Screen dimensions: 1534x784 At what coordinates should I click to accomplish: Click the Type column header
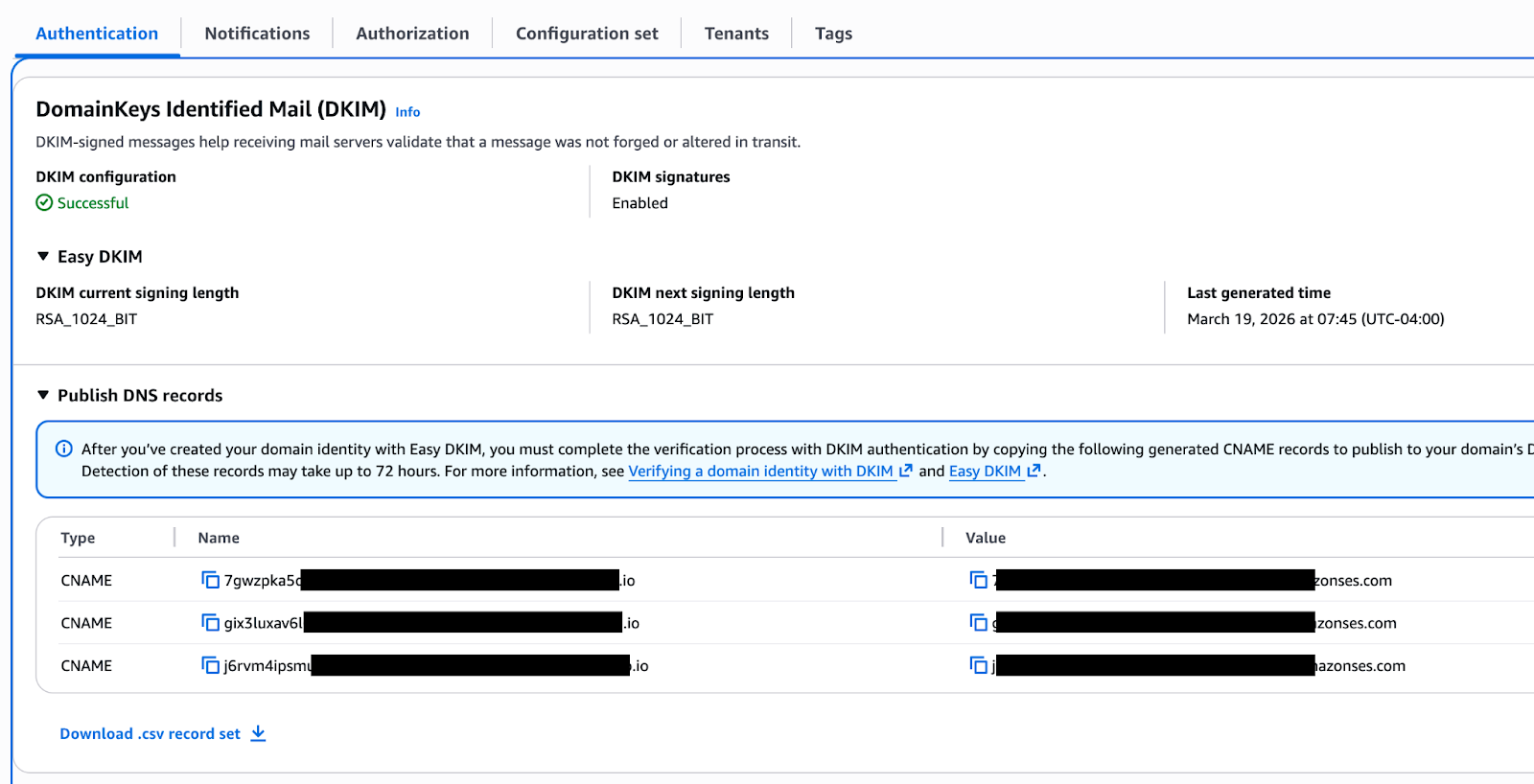click(78, 538)
